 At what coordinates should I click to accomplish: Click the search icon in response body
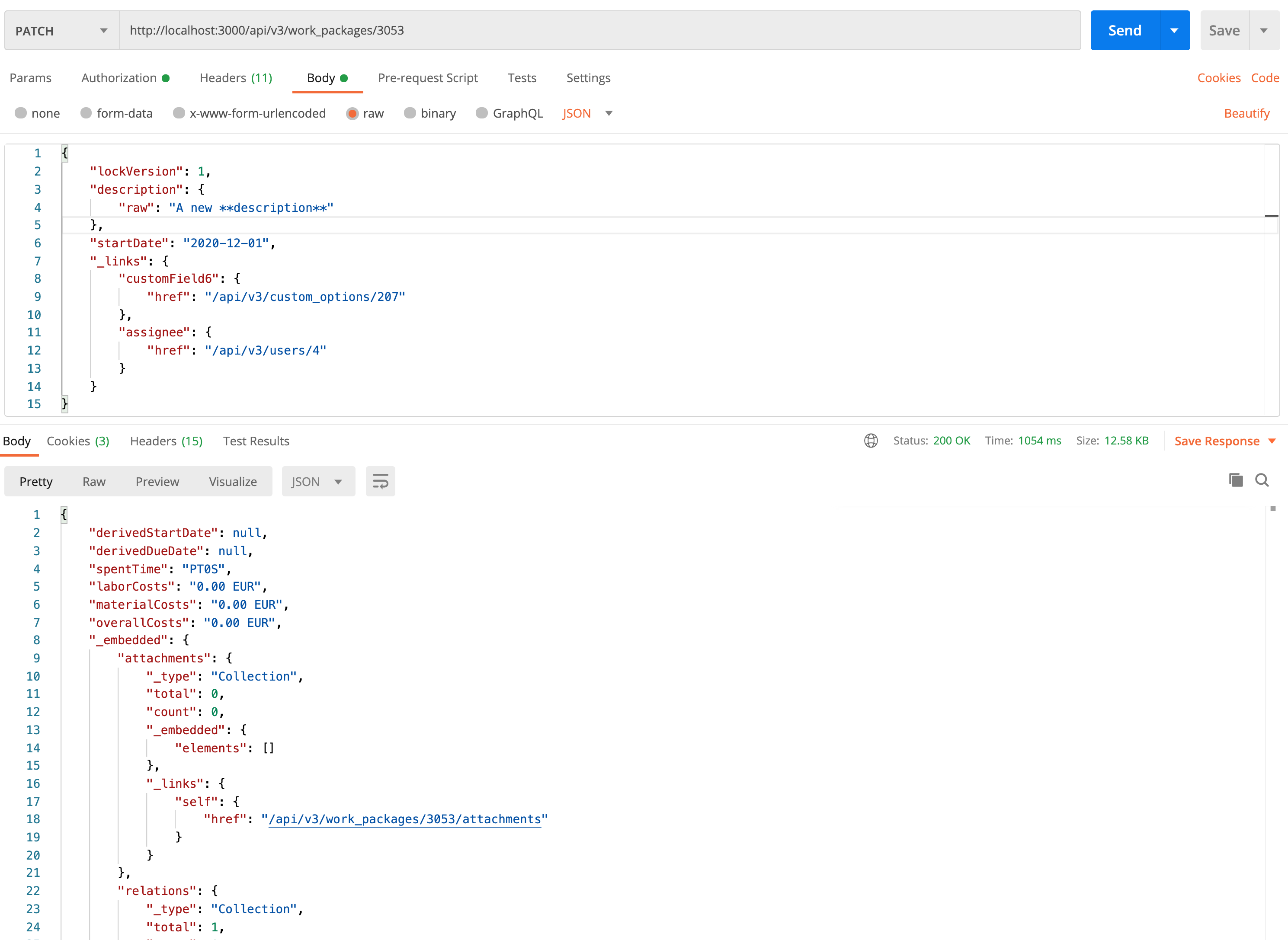1262,480
